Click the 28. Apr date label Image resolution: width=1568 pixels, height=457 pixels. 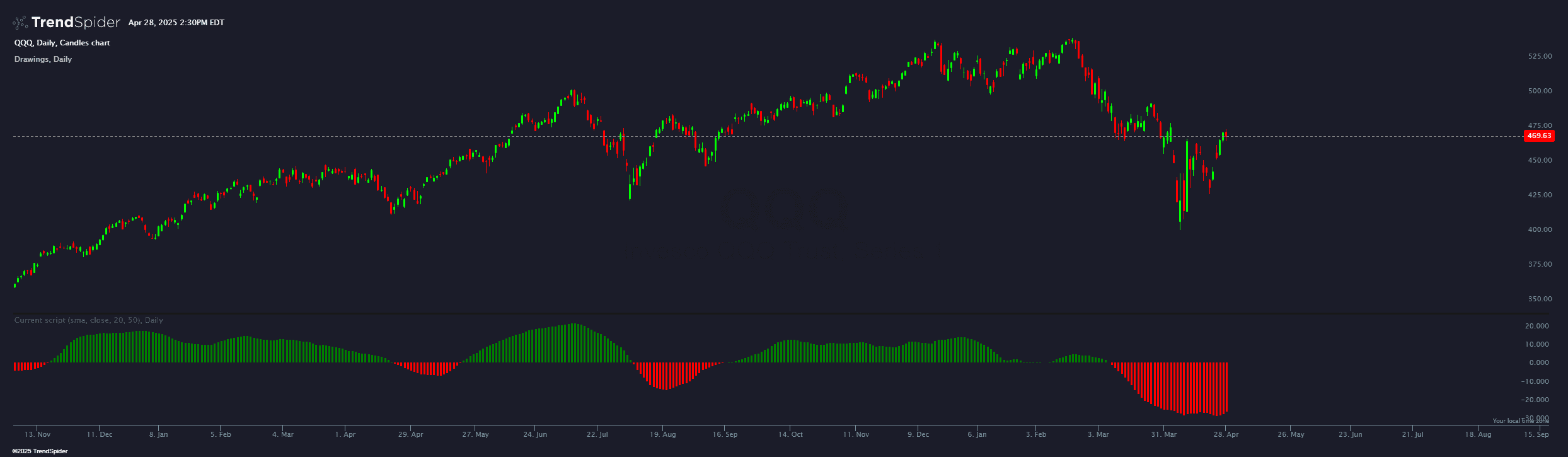(1225, 434)
